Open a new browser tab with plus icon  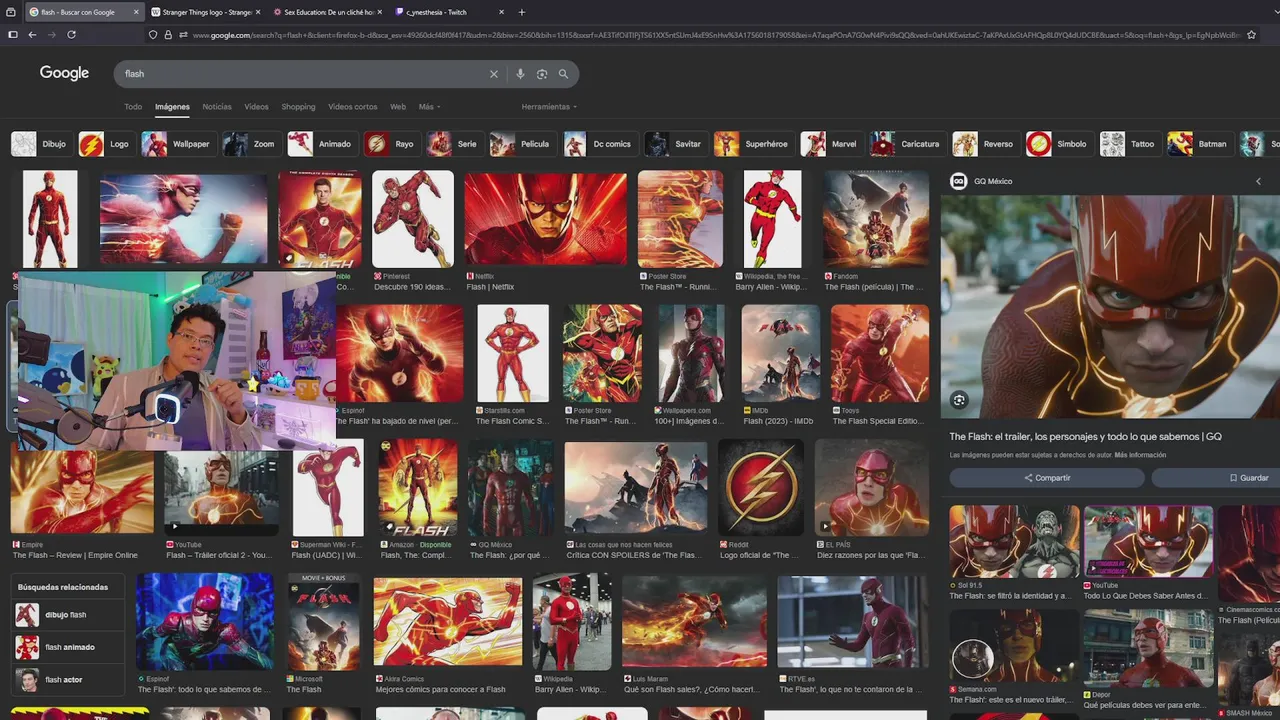pyautogui.click(x=521, y=12)
